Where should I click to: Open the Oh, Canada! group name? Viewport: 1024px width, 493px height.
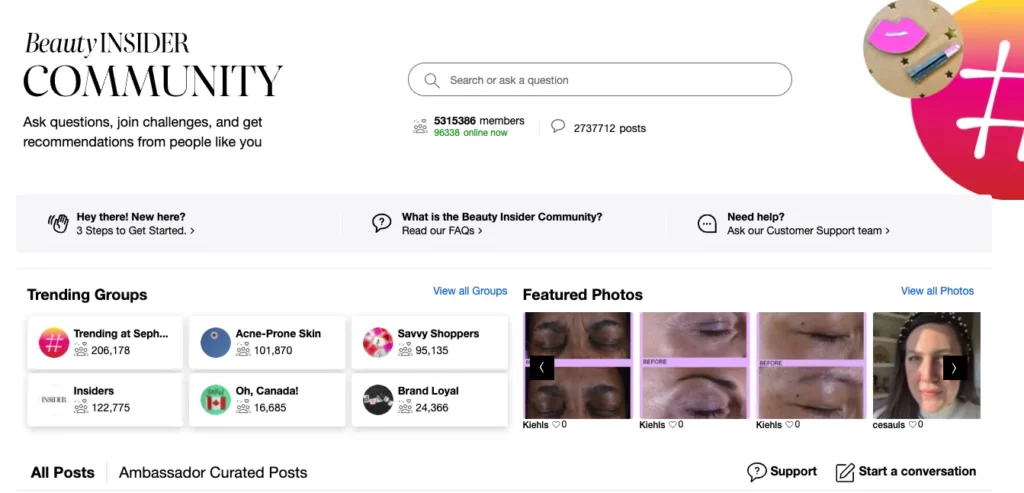coord(267,391)
